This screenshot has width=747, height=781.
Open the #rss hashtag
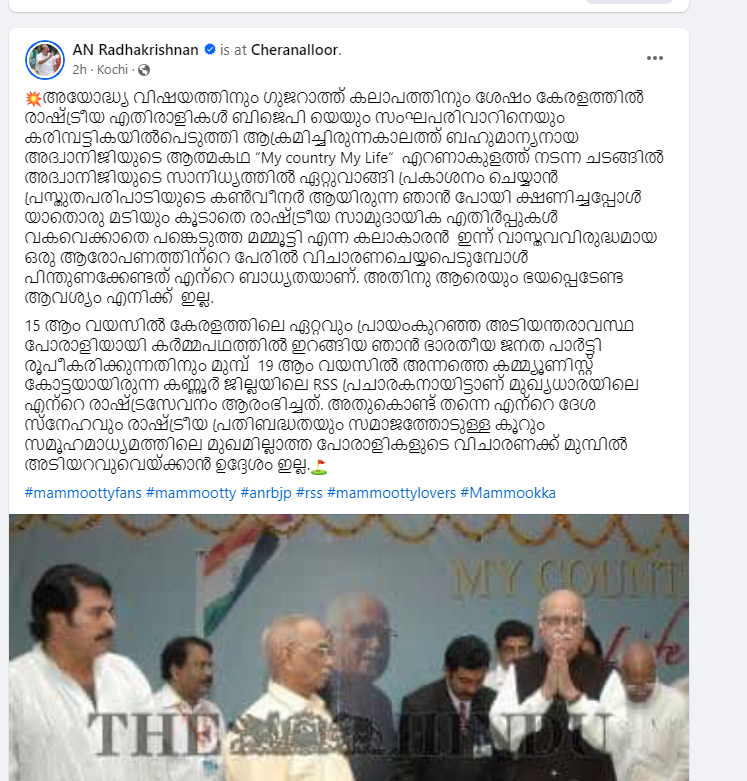click(x=309, y=493)
